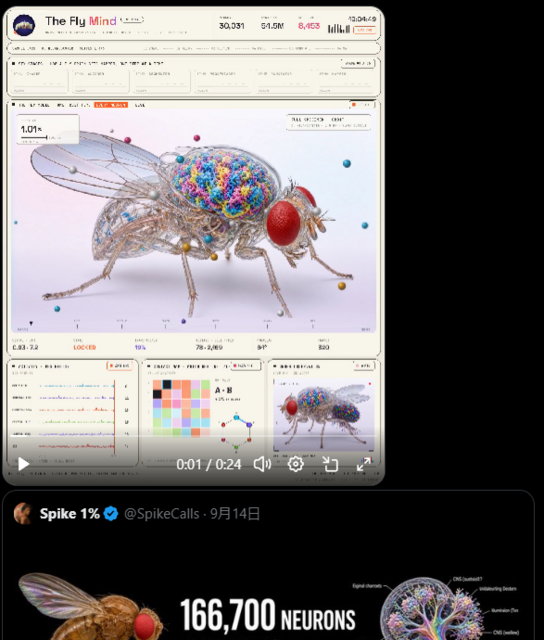Open video settings gear icon

[295, 464]
